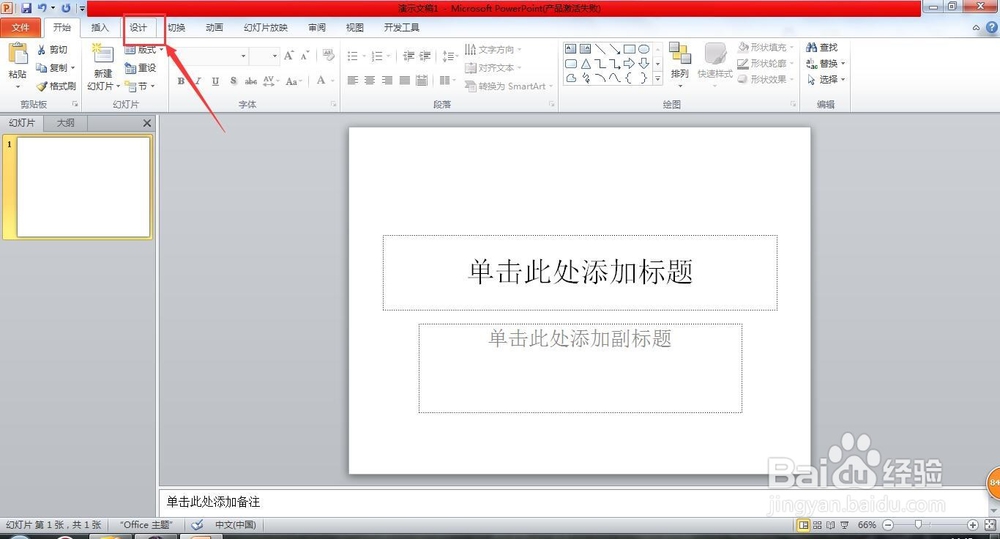Click 形状填充 shape fill button
This screenshot has height=539, width=1000.
click(x=765, y=47)
